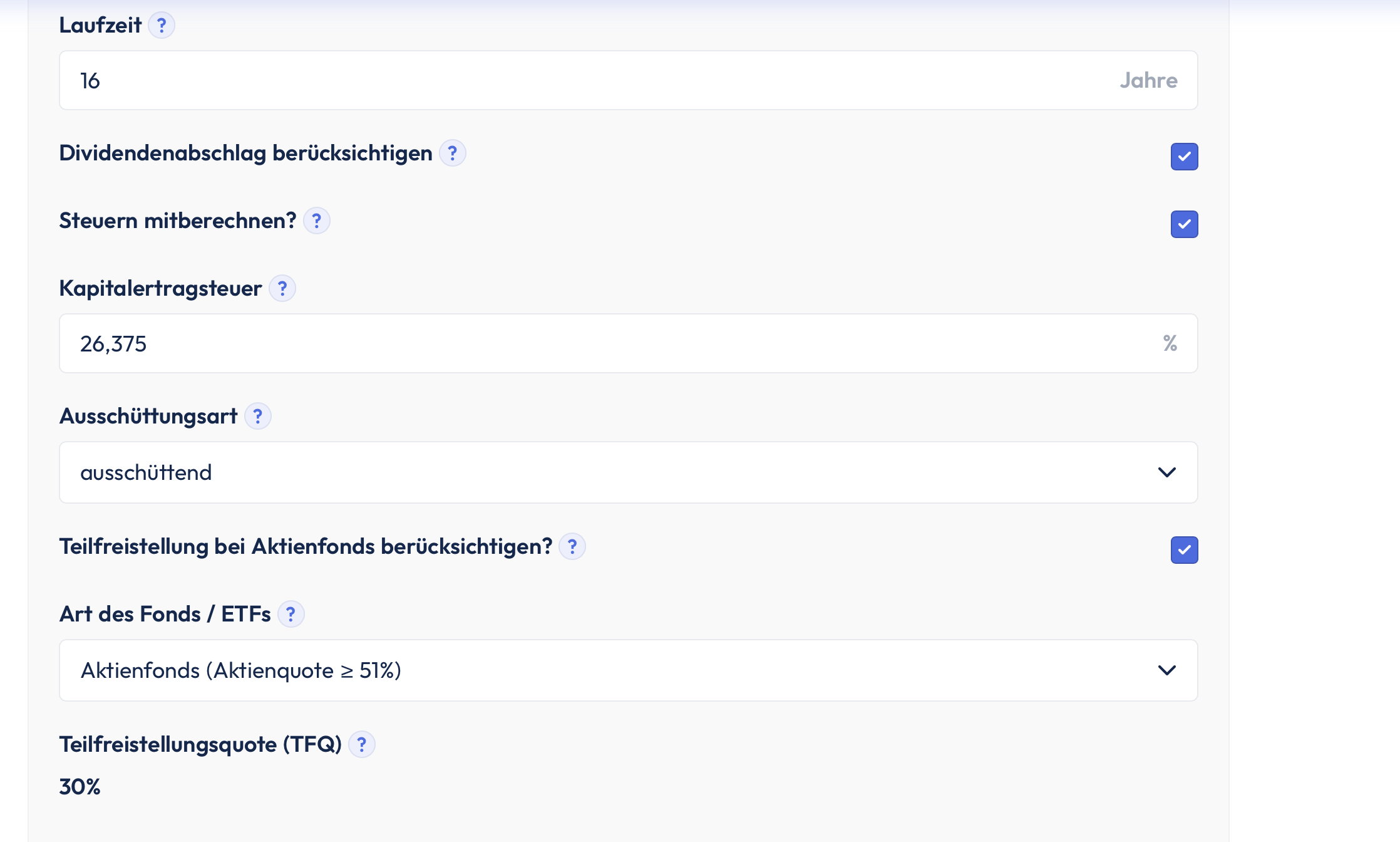Viewport: 1400px width, 842px height.
Task: Uncheck the Dividendenabschlag berücksichtigen checkbox
Action: pyautogui.click(x=1184, y=157)
